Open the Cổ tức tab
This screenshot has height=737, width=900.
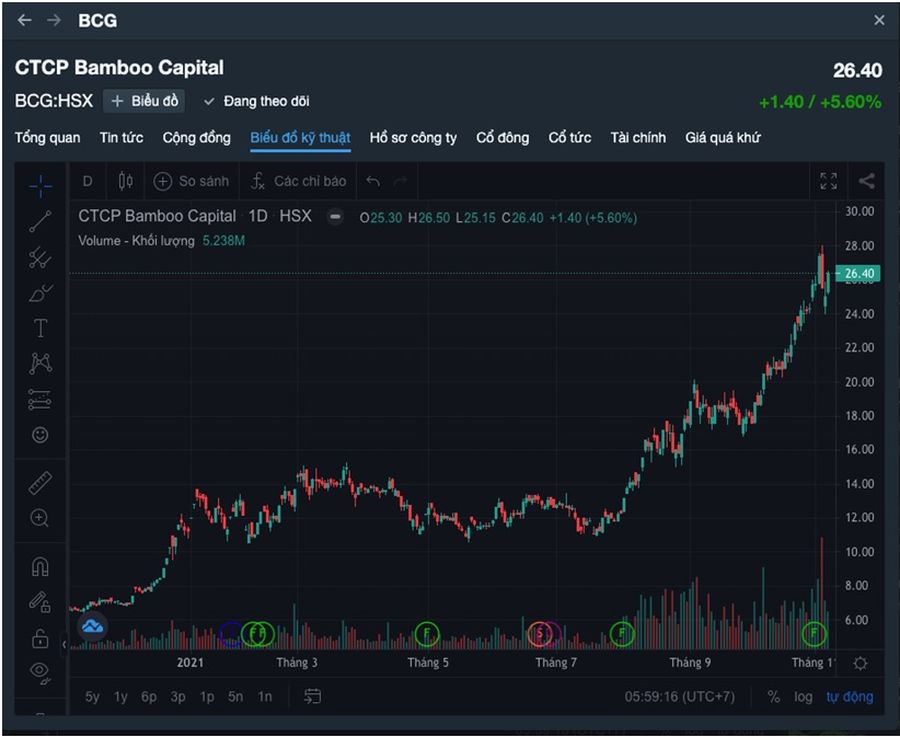(569, 138)
